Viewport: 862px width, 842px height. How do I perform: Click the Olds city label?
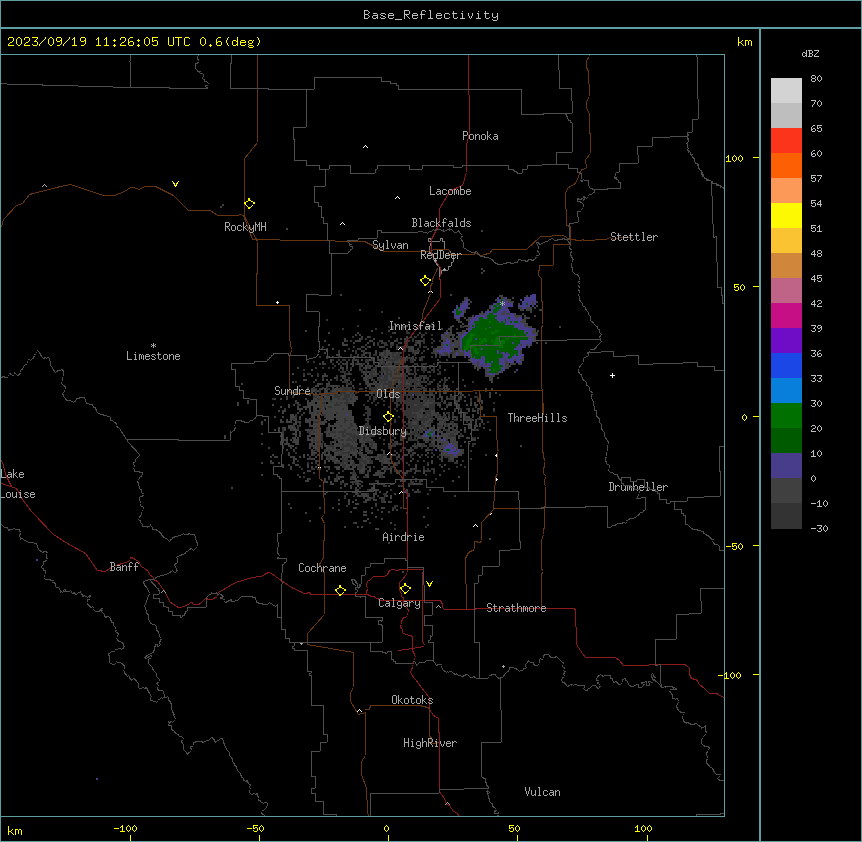click(388, 394)
